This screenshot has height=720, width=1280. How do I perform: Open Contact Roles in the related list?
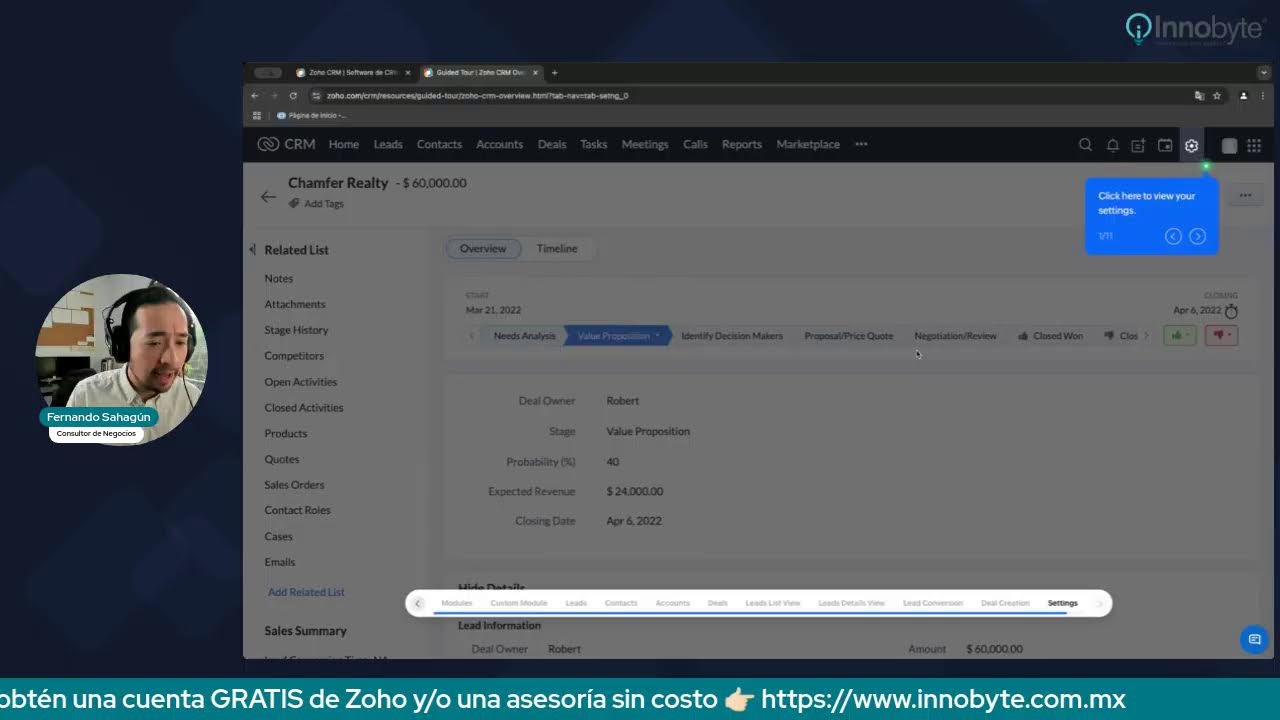pyautogui.click(x=297, y=510)
